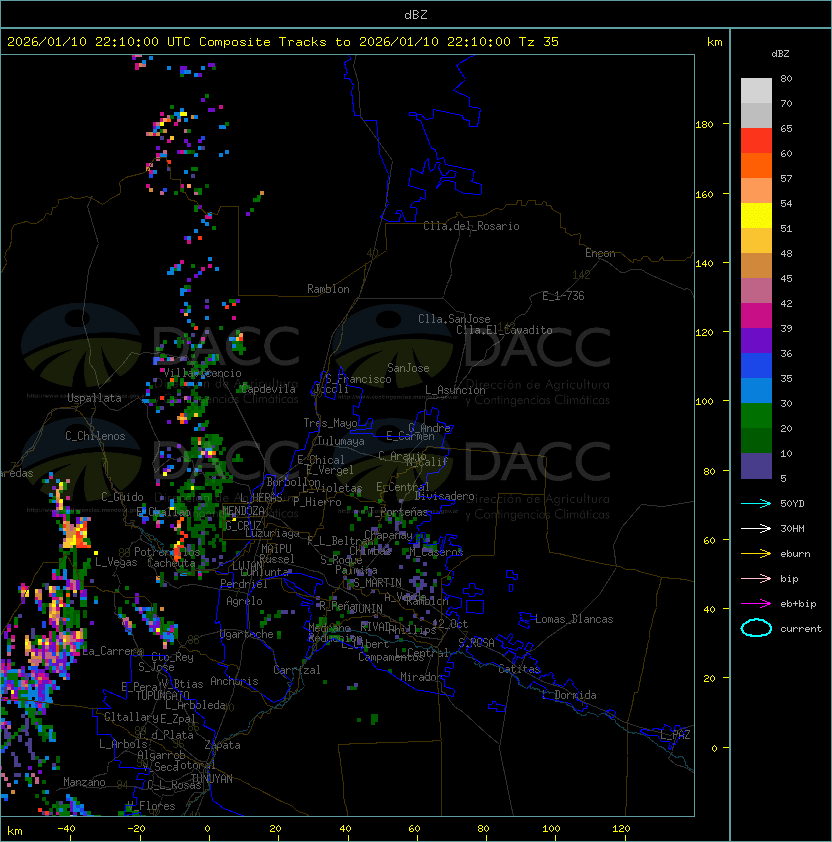The width and height of the screenshot is (832, 842).
Task: Click the Villavicencio map label
Action: click(x=202, y=373)
